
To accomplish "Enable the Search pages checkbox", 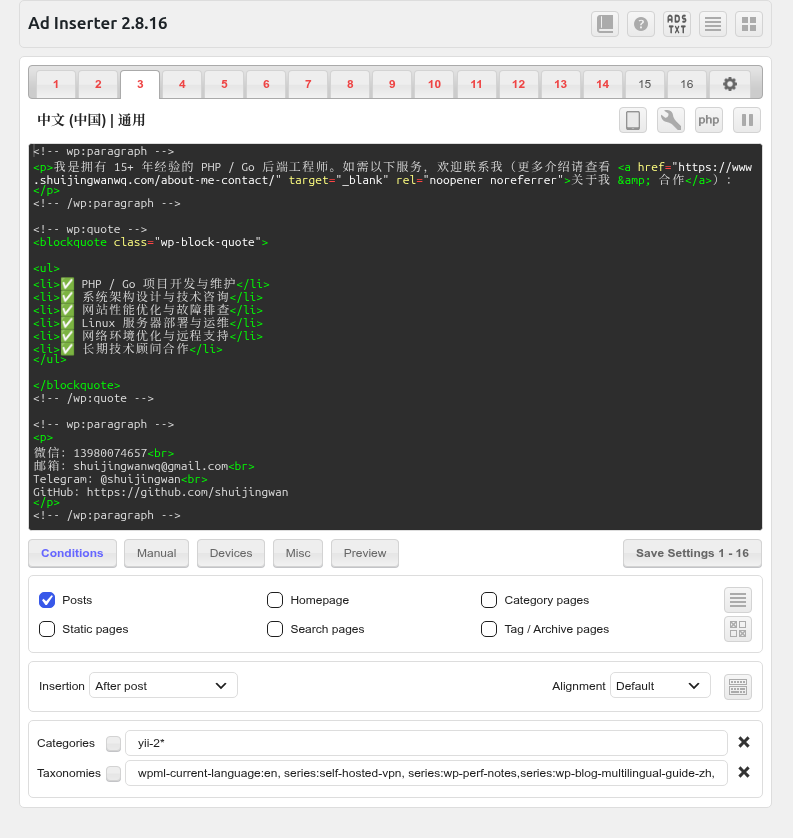I will [275, 629].
